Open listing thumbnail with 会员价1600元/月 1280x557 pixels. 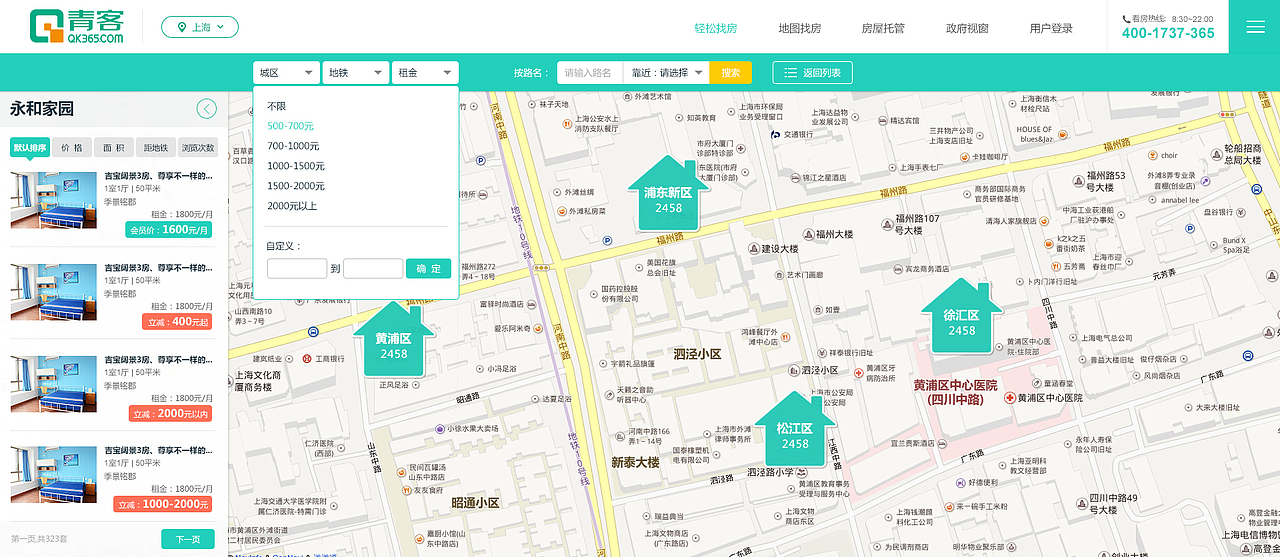[x=54, y=200]
